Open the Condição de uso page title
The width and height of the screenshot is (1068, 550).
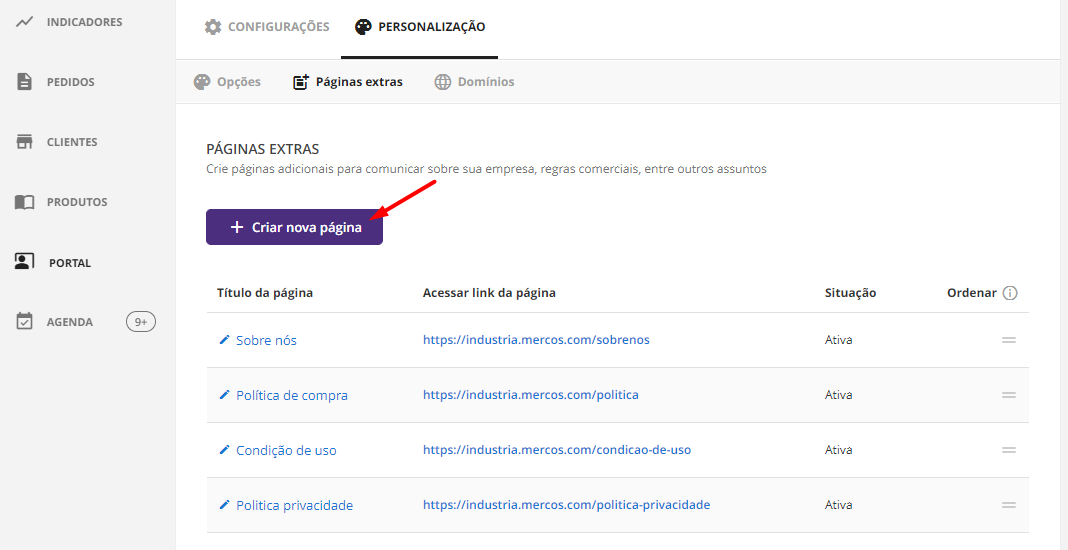point(286,450)
